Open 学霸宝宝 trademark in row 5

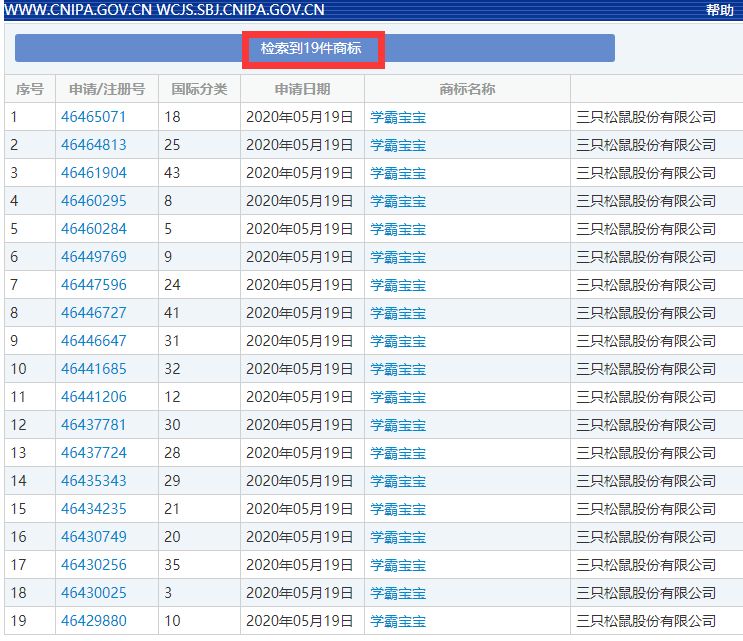(x=398, y=229)
